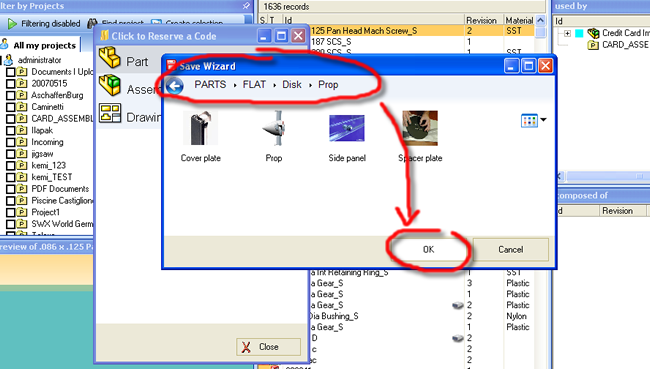Click the Revision header in composed of panel
Screen dimensions: 650x369
pos(622,211)
